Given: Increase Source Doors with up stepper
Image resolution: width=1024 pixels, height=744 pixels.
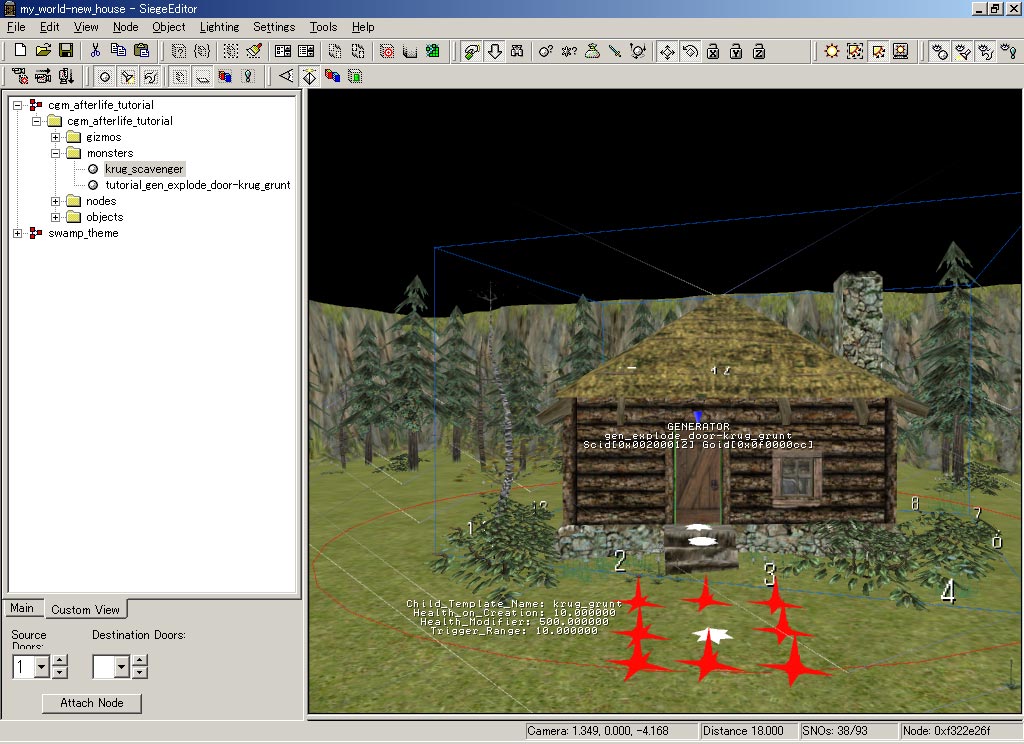Looking at the screenshot, I should [60, 661].
